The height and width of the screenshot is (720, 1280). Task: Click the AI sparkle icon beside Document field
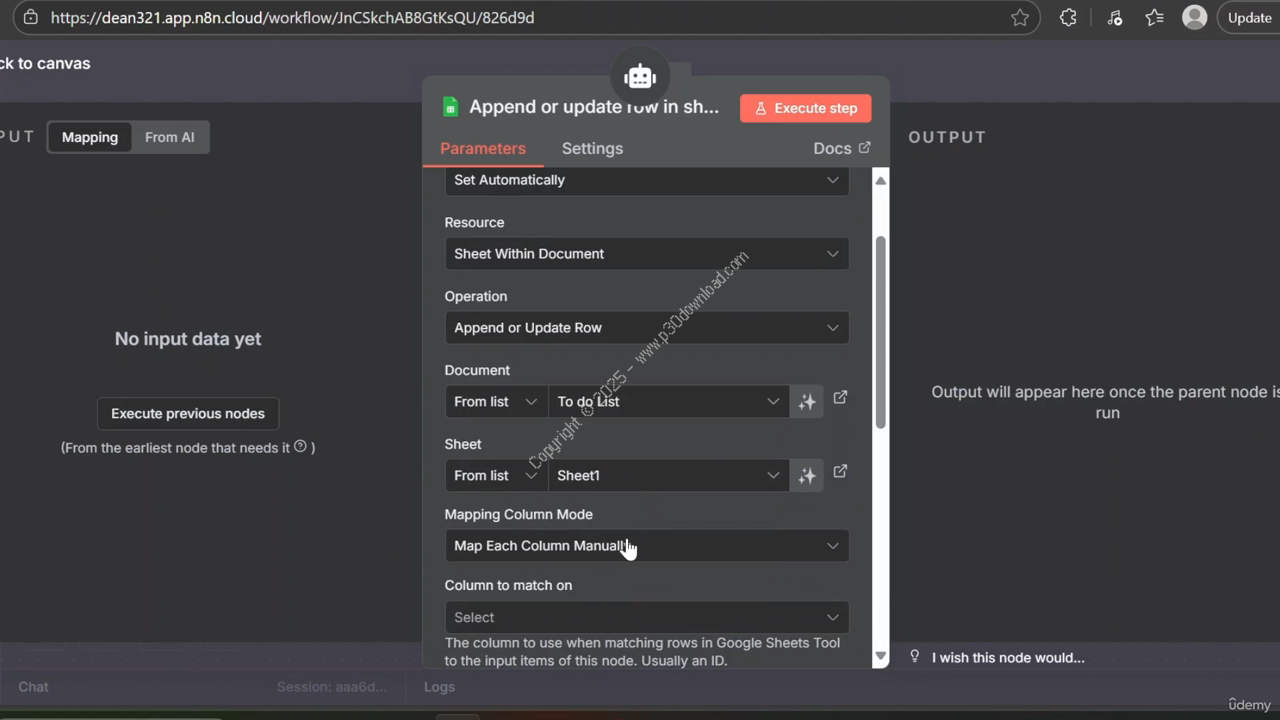tap(806, 402)
